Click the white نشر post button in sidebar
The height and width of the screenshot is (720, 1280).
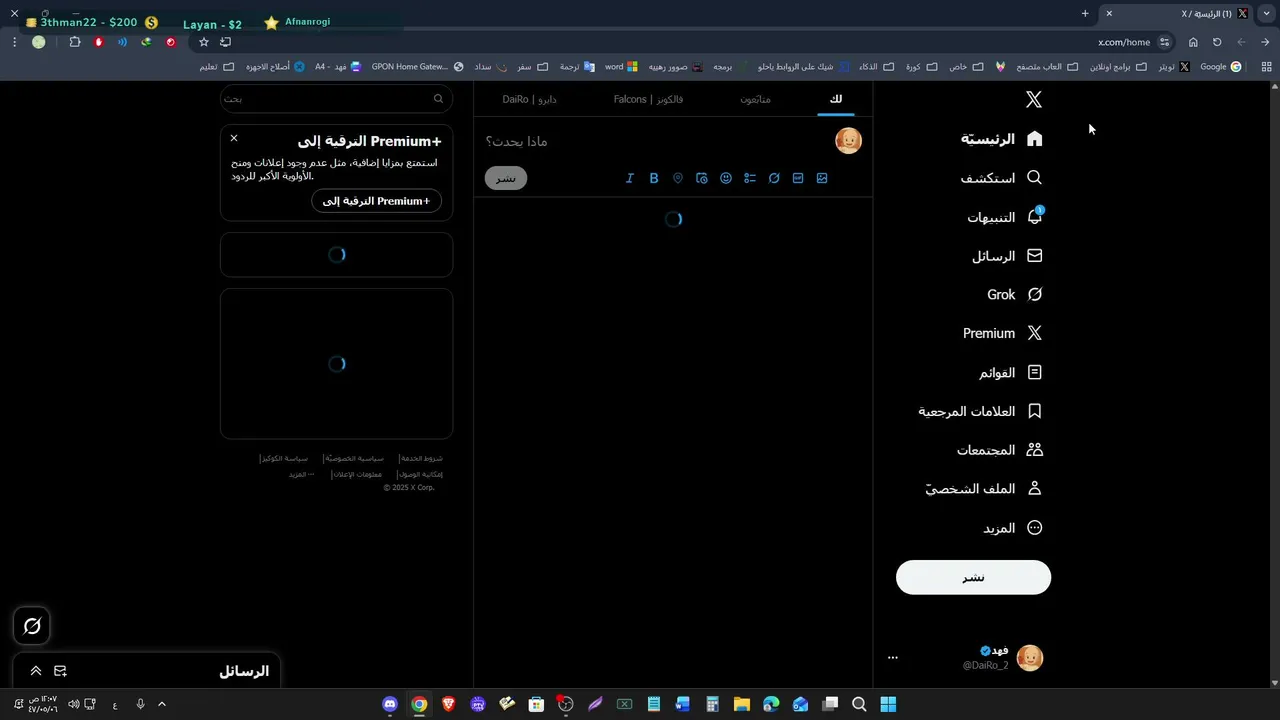click(973, 577)
